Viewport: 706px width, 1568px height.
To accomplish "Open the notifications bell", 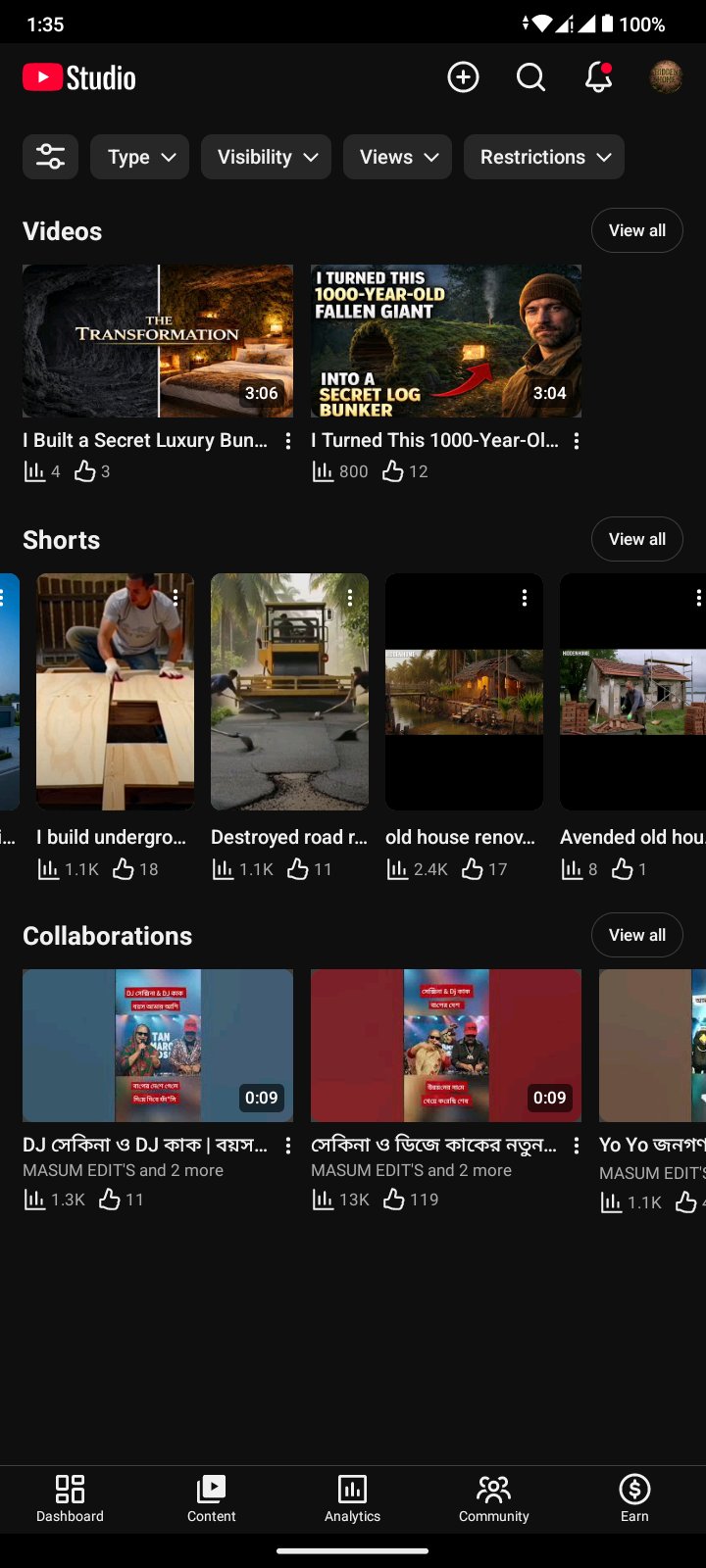I will pyautogui.click(x=598, y=77).
